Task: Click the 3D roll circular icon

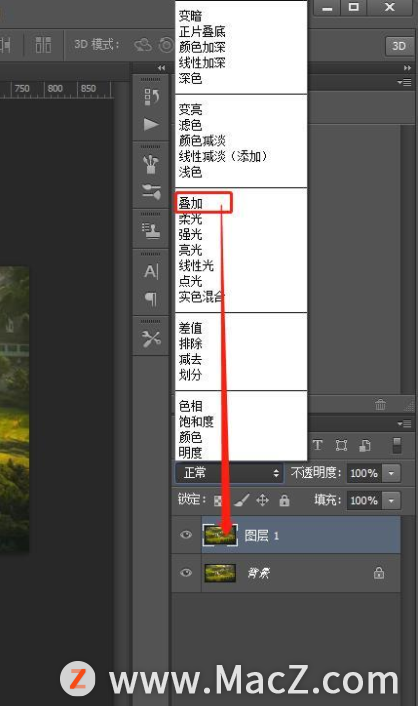Action: (x=167, y=45)
